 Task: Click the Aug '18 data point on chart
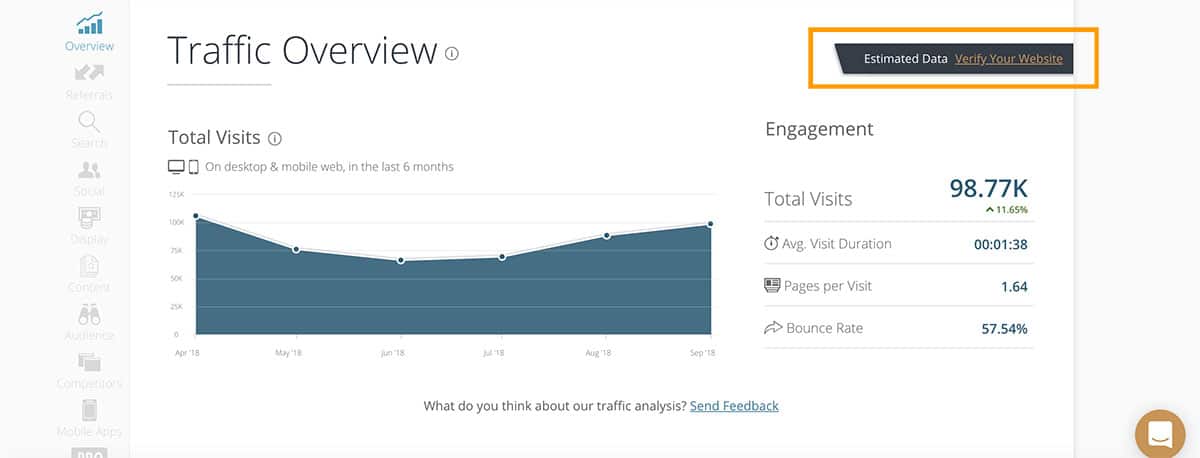607,236
